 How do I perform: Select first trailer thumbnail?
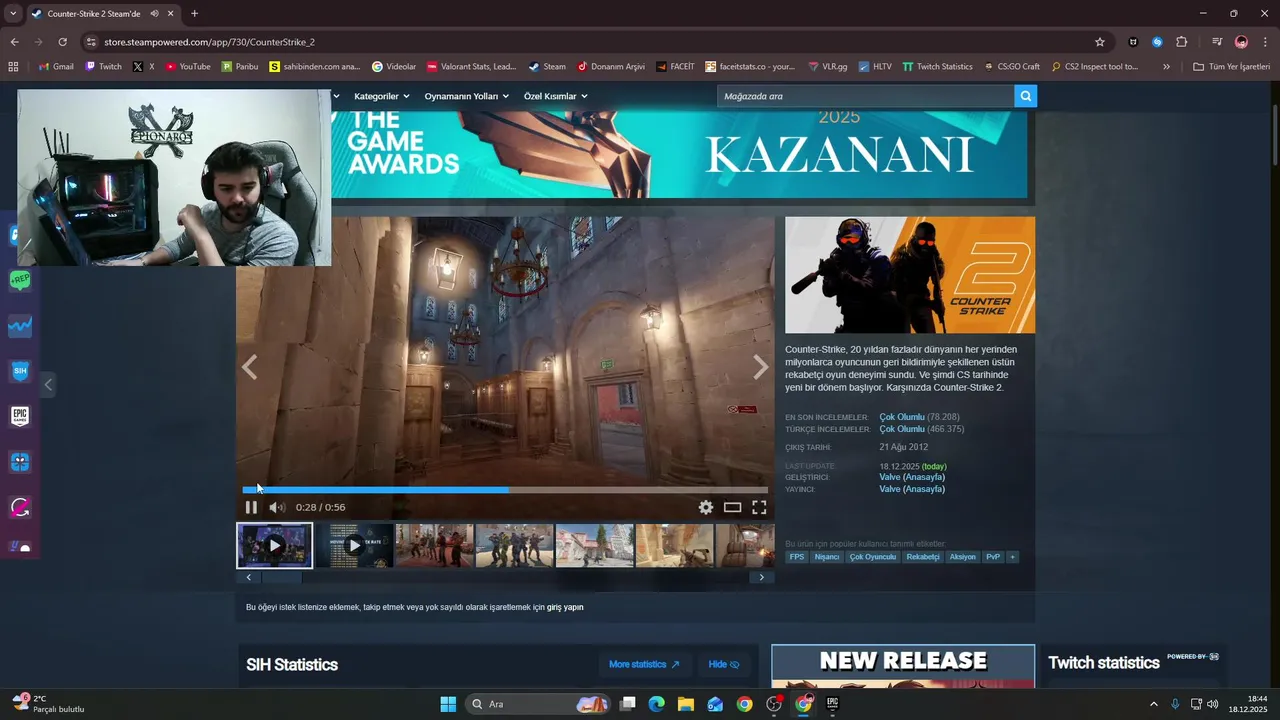point(275,546)
